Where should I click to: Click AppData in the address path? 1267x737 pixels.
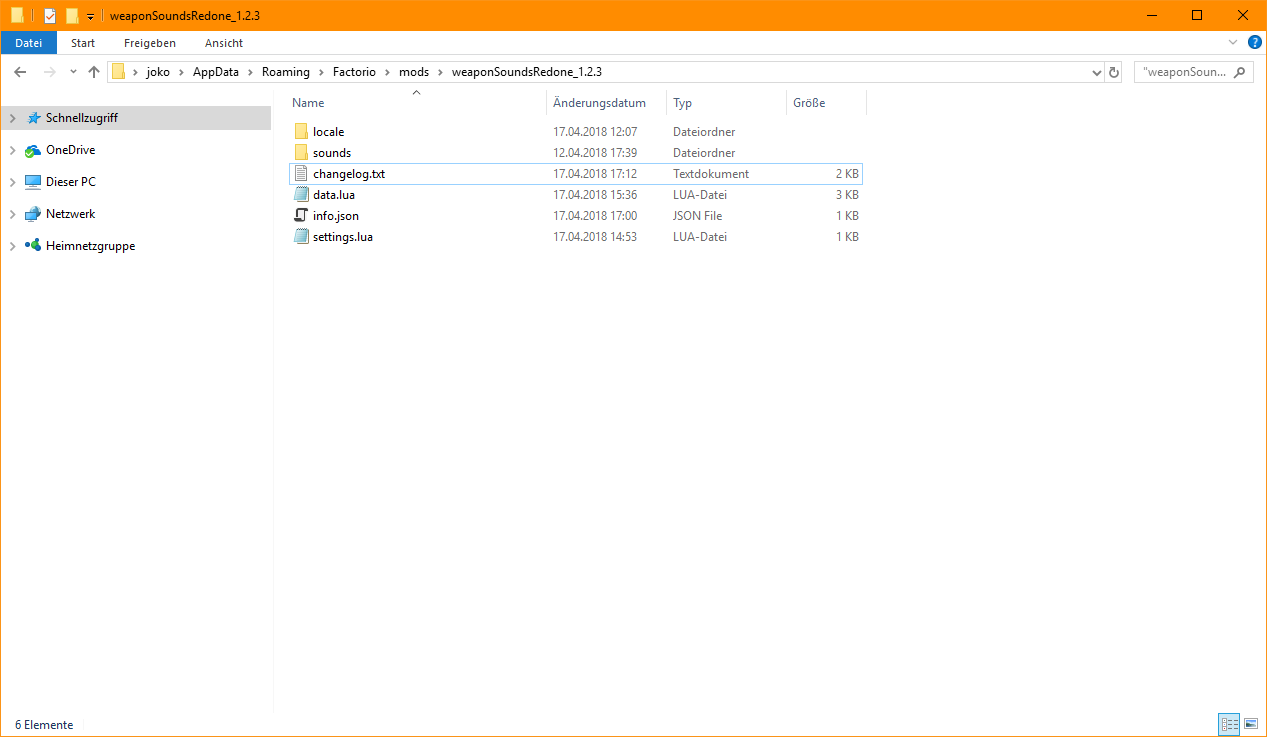point(216,72)
